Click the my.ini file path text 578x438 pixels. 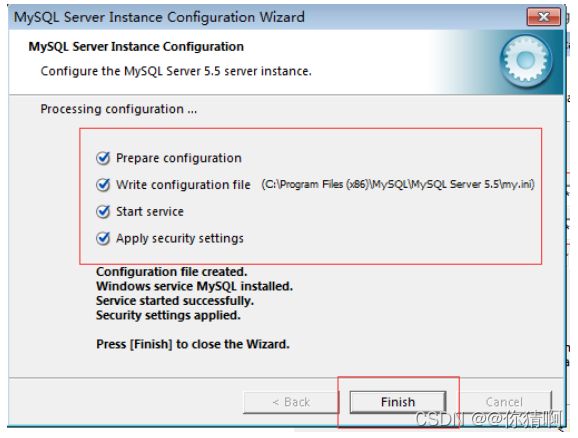pyautogui.click(x=398, y=184)
